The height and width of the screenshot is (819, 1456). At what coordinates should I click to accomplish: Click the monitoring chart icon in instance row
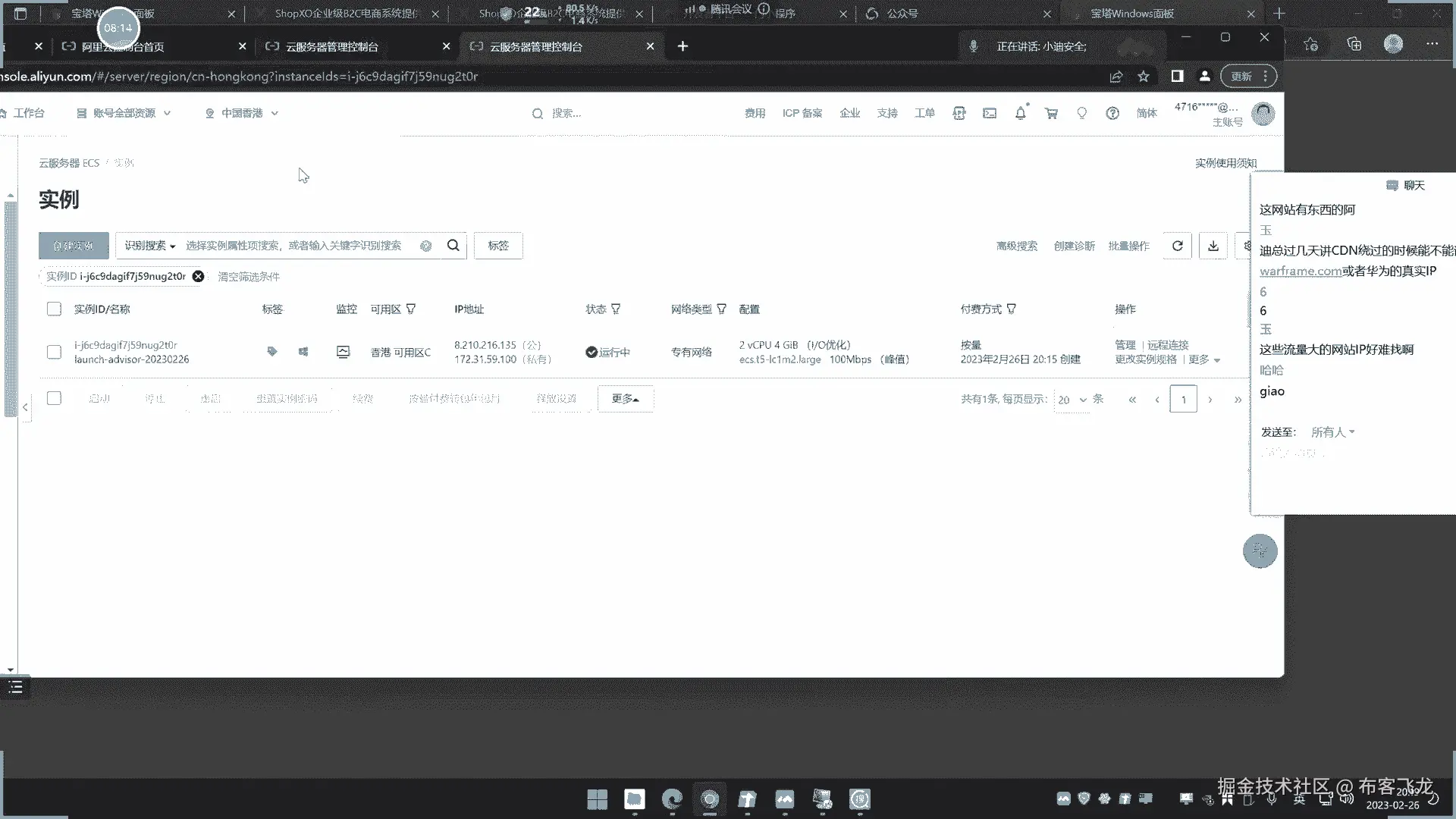(343, 352)
